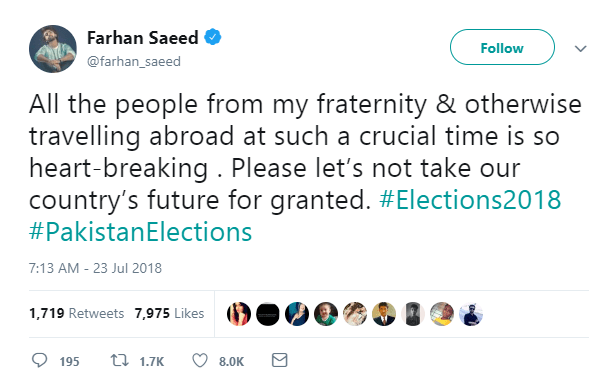Open the #PakistanElections hashtag
This screenshot has width=610, height=386.
tap(140, 232)
